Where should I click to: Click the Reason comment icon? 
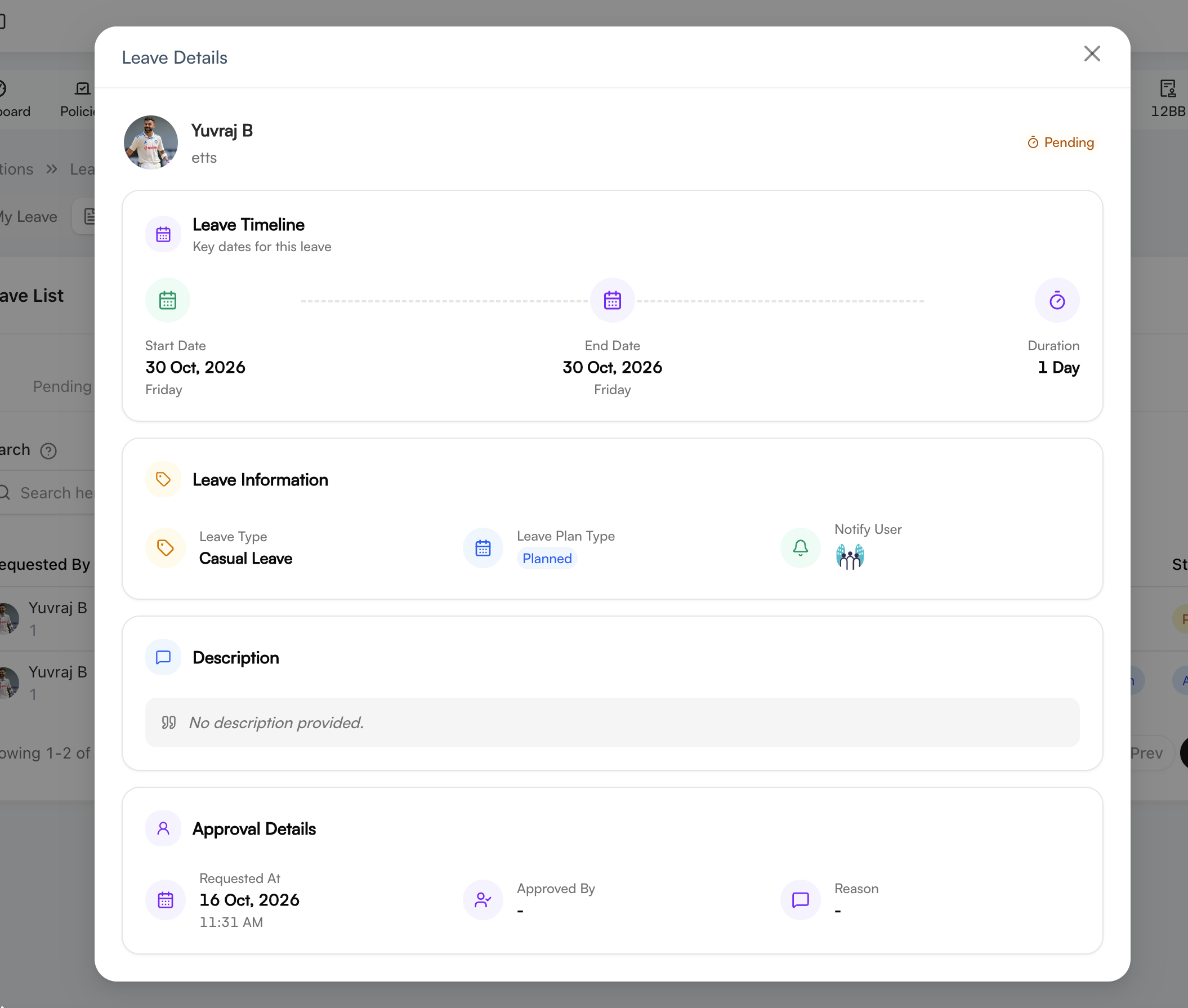tap(801, 900)
